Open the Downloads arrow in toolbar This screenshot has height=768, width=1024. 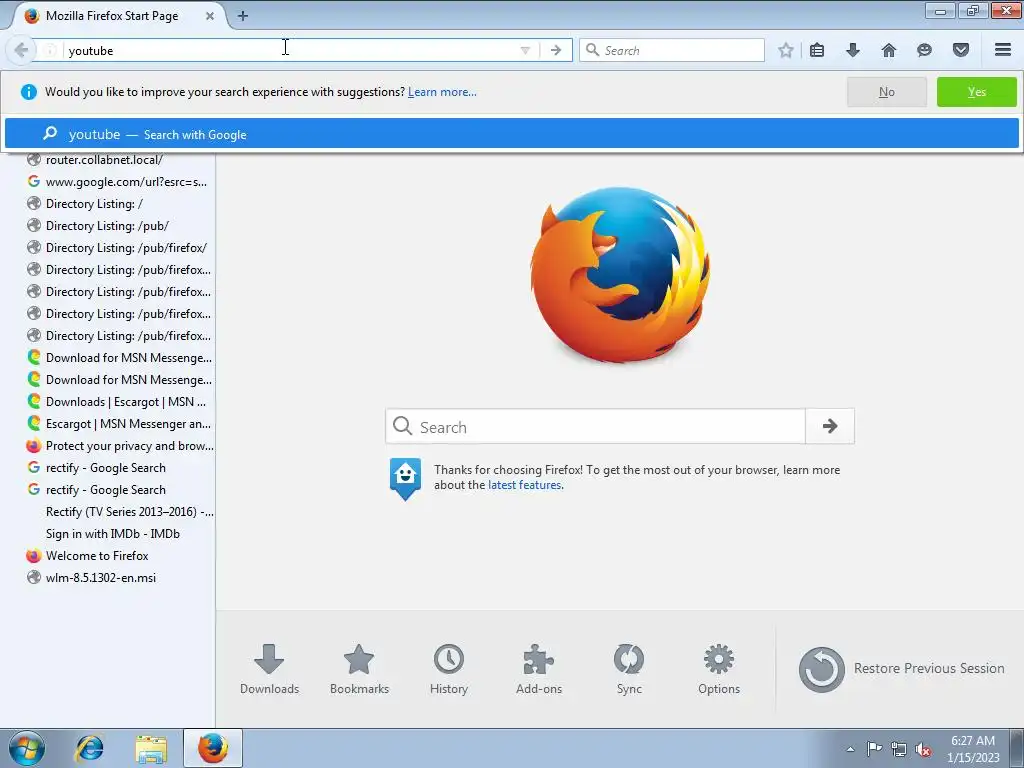point(852,50)
